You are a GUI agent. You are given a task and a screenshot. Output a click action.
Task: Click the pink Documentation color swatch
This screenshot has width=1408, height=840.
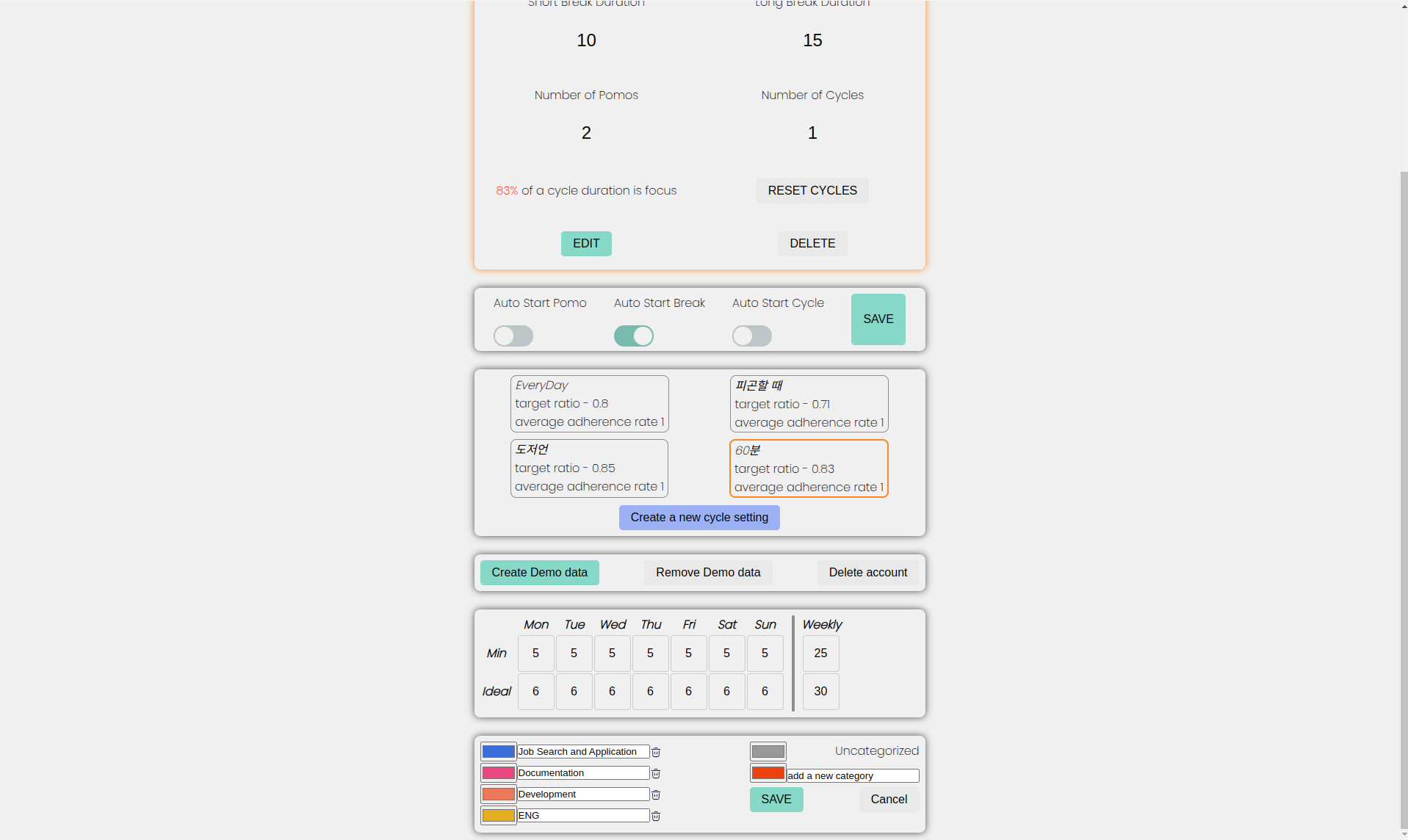click(498, 772)
